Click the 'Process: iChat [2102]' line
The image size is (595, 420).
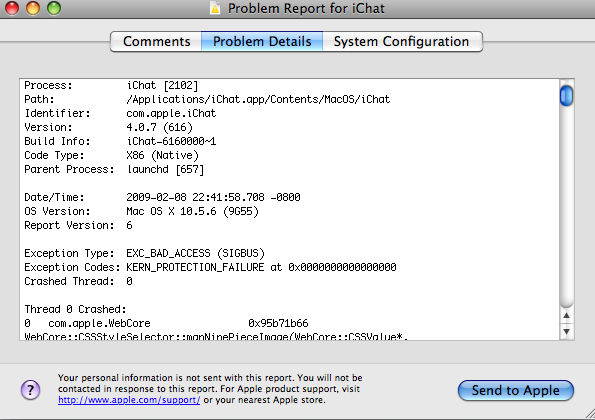(111, 85)
